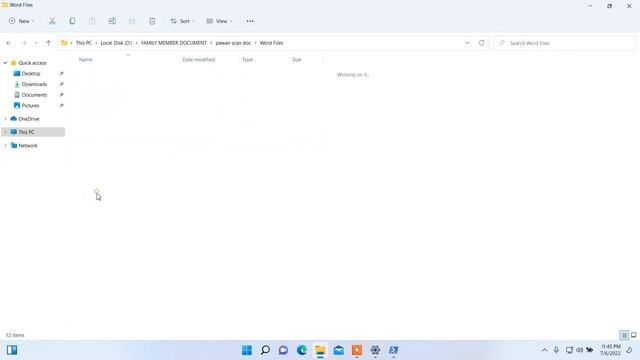Open the Widgets panel on taskbar
Screen dimensions: 640x360
coord(12,350)
